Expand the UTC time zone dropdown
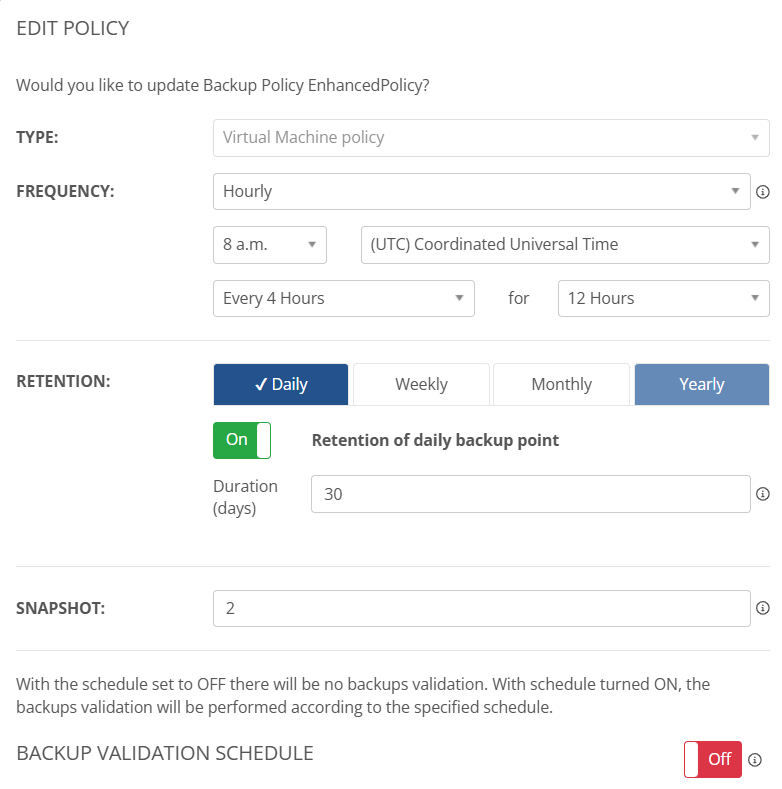The image size is (782, 789). (564, 244)
